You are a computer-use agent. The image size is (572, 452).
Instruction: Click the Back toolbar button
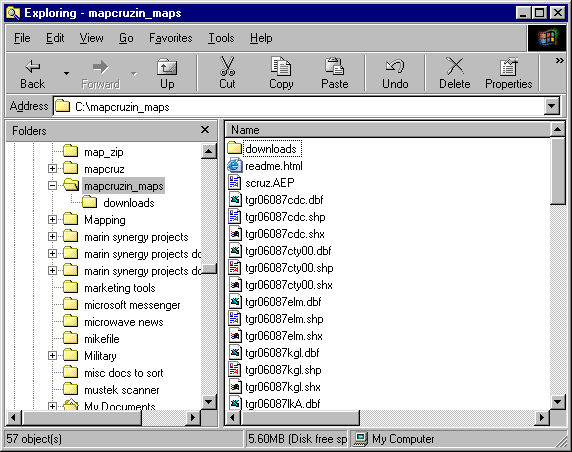pyautogui.click(x=32, y=74)
